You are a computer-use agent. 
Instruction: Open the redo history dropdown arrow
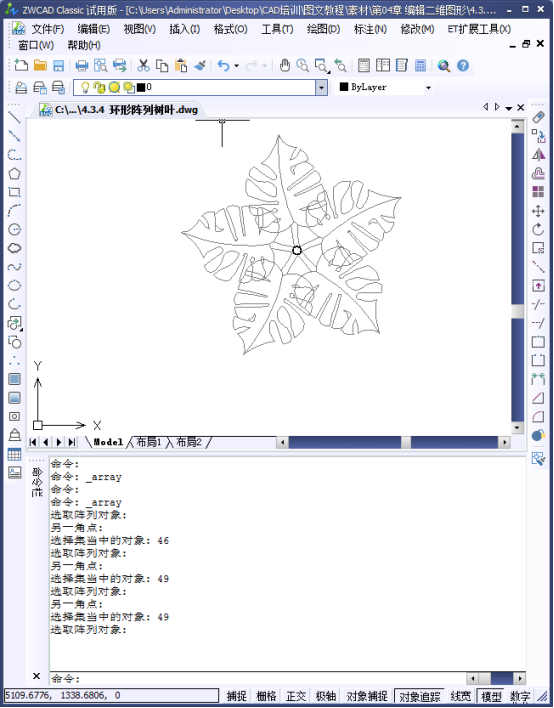click(265, 66)
